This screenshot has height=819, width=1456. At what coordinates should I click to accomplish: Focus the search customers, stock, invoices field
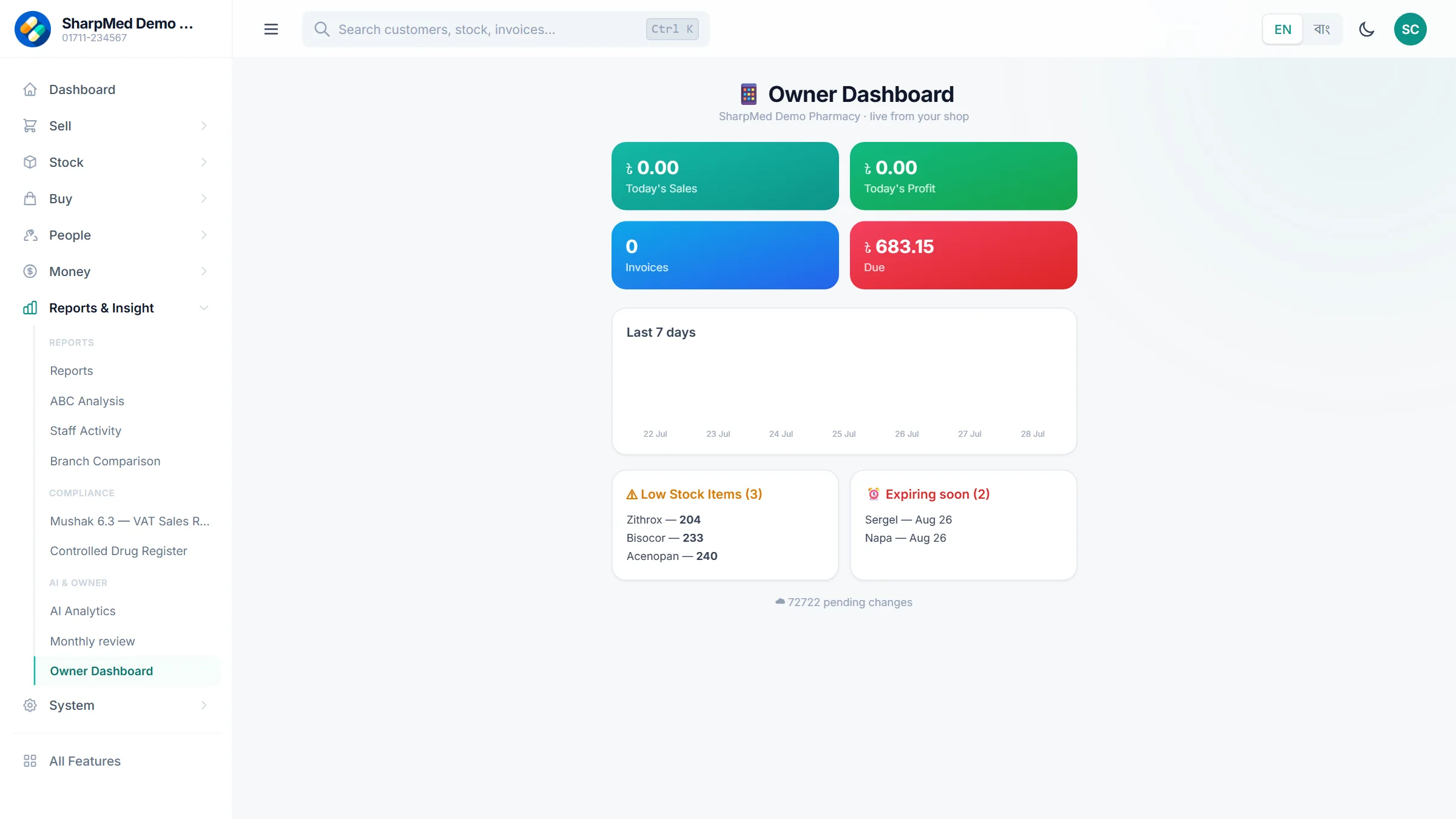[x=506, y=29]
